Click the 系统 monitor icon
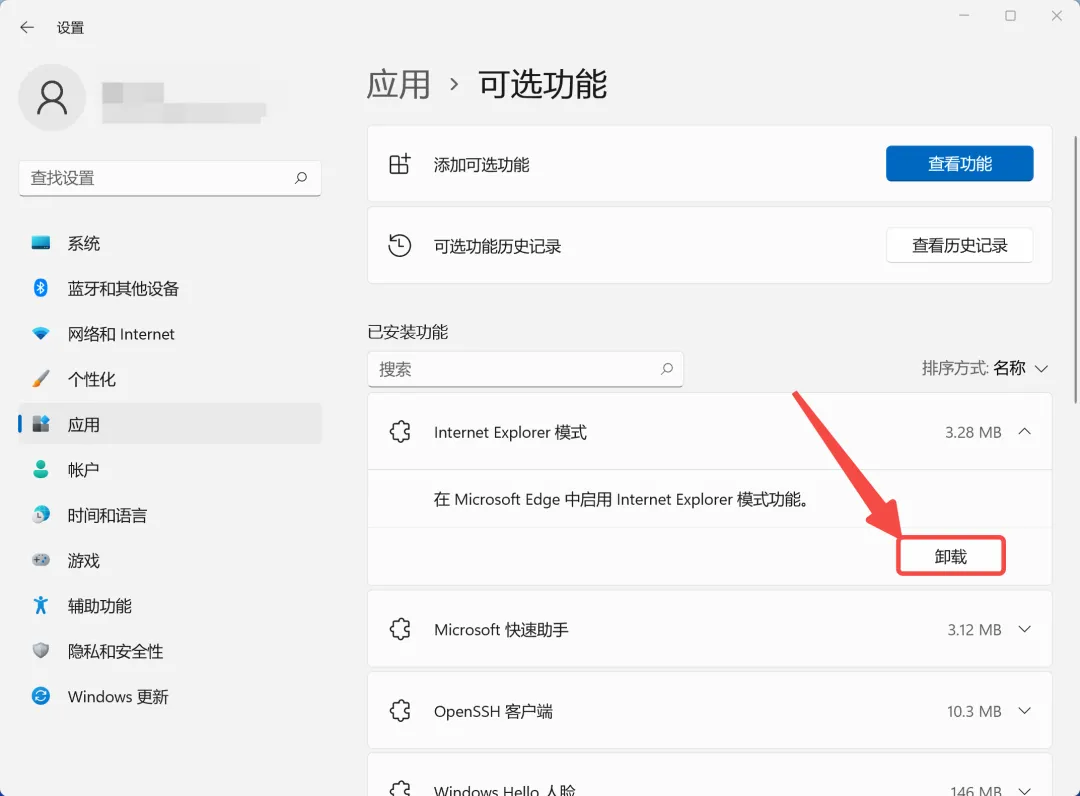The image size is (1080, 796). pyautogui.click(x=41, y=243)
